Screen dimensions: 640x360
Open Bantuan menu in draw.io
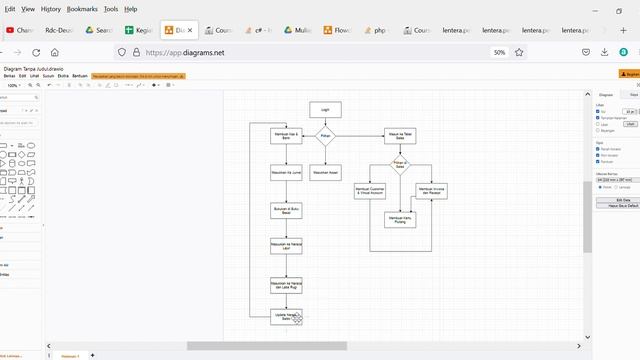[x=80, y=76]
